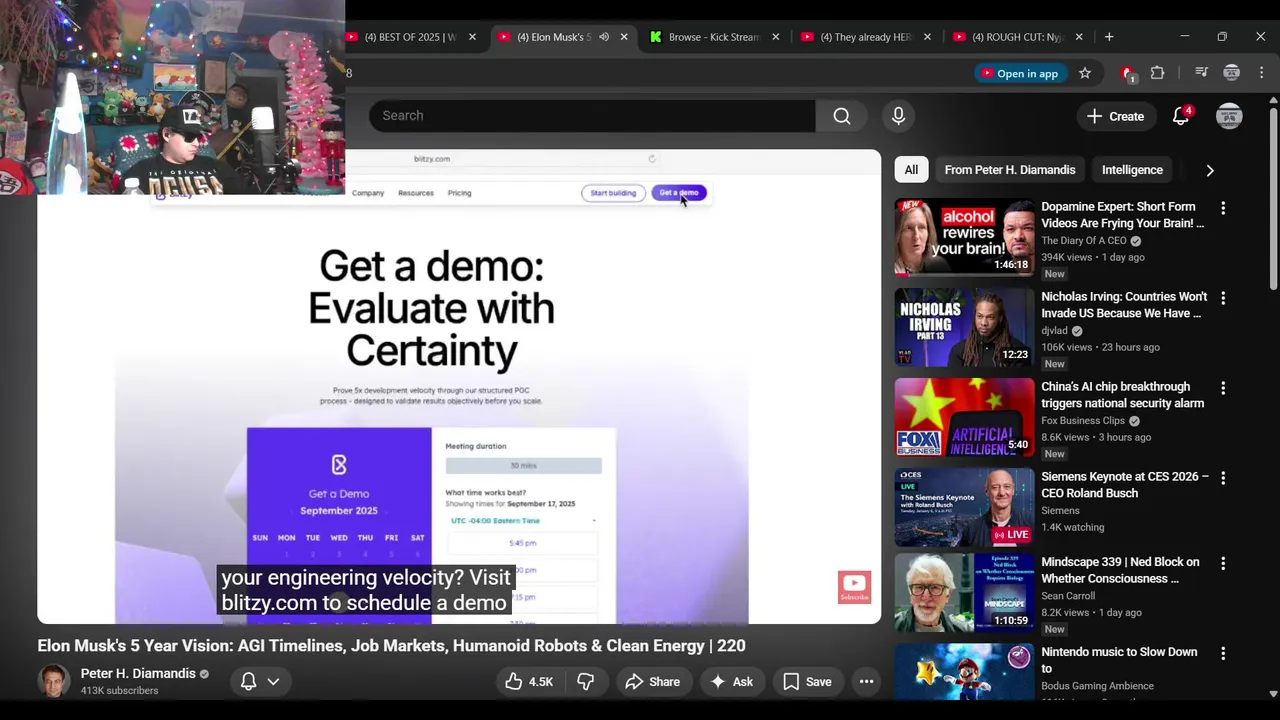
Task: Like the video with 4.5K likes
Action: click(x=529, y=682)
